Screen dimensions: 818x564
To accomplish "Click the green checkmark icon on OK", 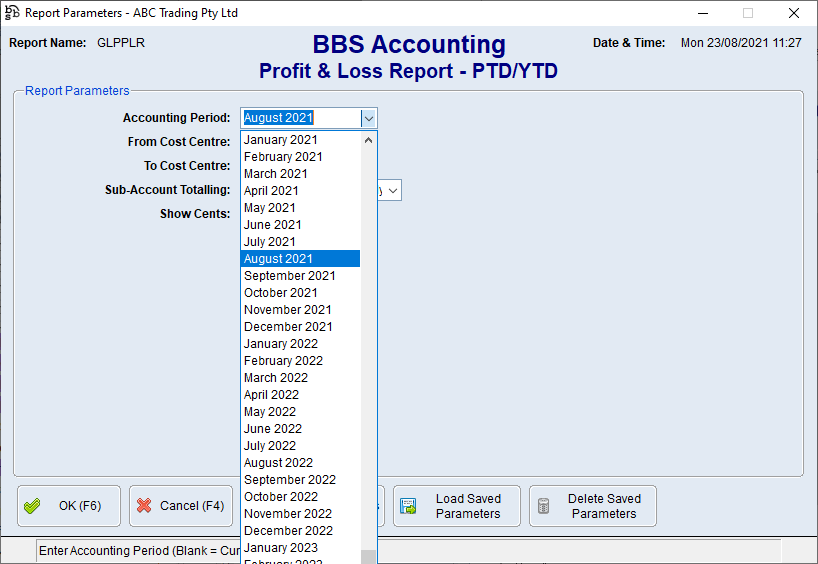I will coord(32,506).
